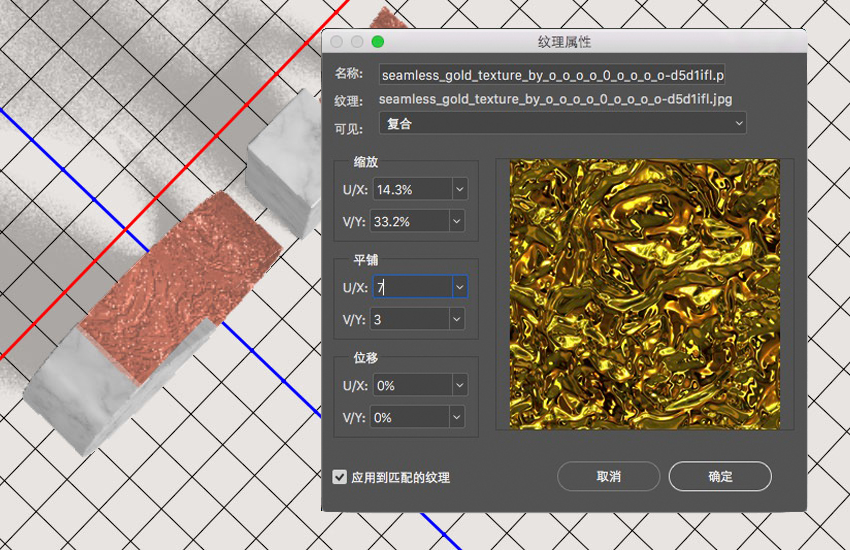The image size is (850, 550).
Task: Click the 确定 button
Action: [720, 476]
